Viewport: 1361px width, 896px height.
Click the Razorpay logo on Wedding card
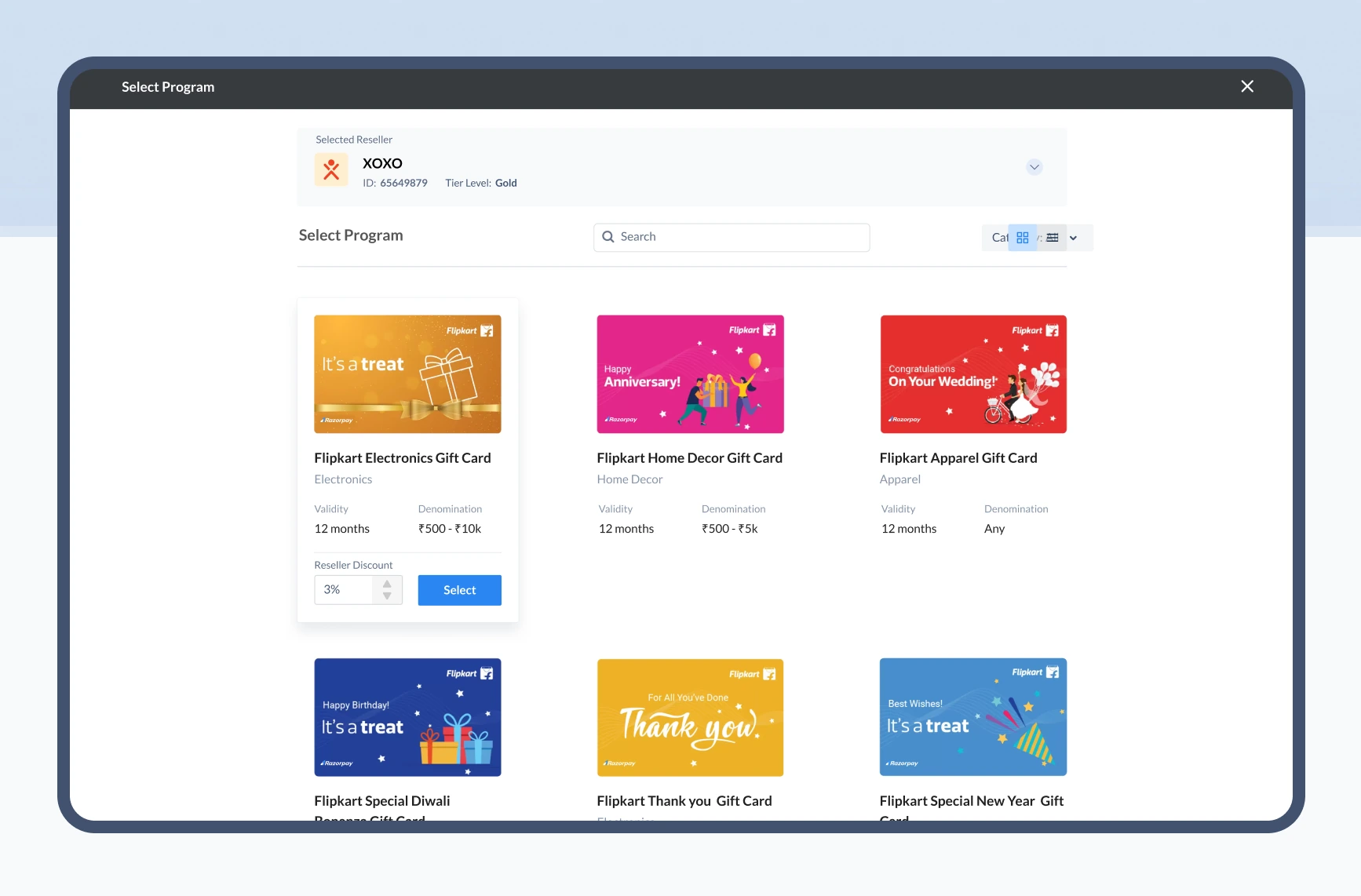point(904,420)
